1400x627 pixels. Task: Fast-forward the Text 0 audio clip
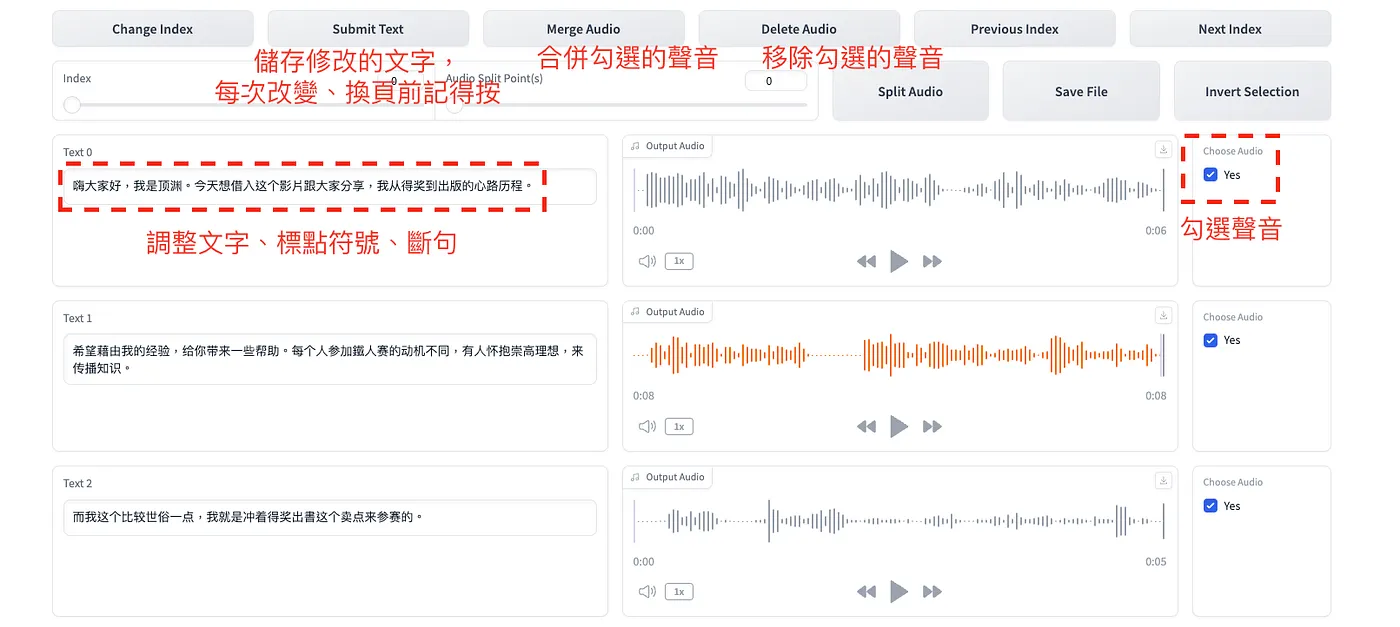point(932,261)
